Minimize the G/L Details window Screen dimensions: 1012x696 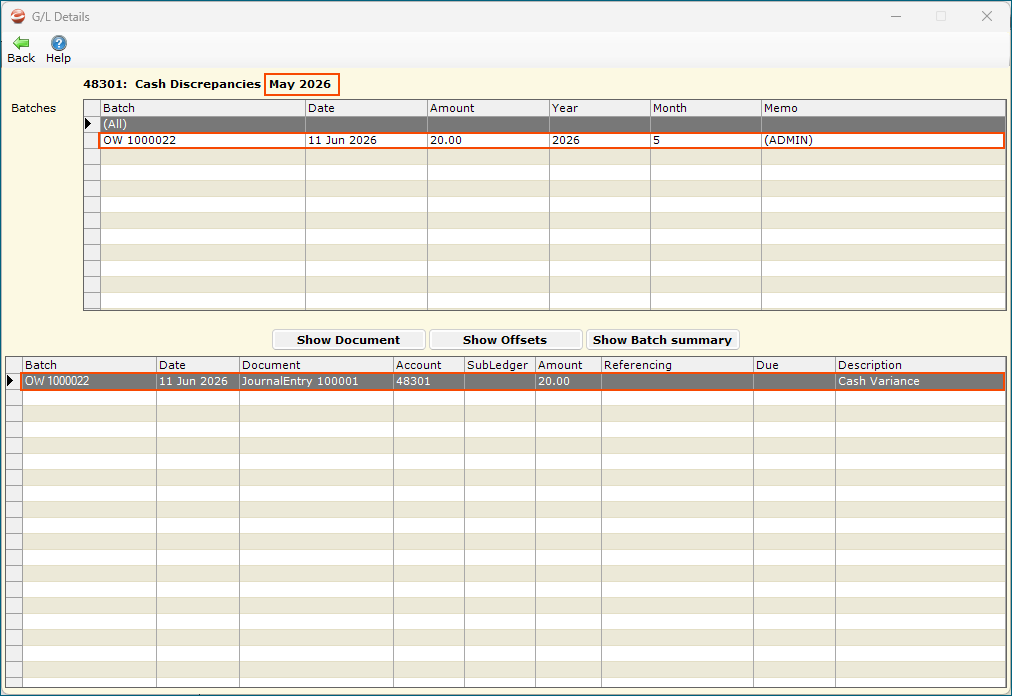(896, 16)
